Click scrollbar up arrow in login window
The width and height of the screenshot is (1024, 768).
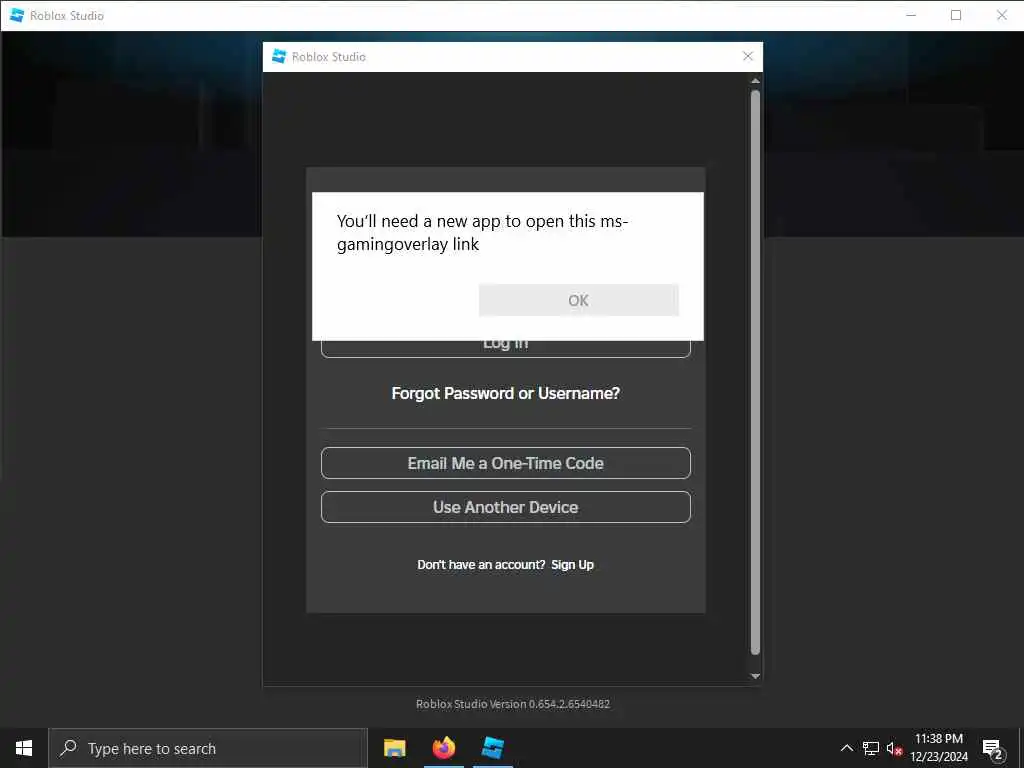point(755,81)
